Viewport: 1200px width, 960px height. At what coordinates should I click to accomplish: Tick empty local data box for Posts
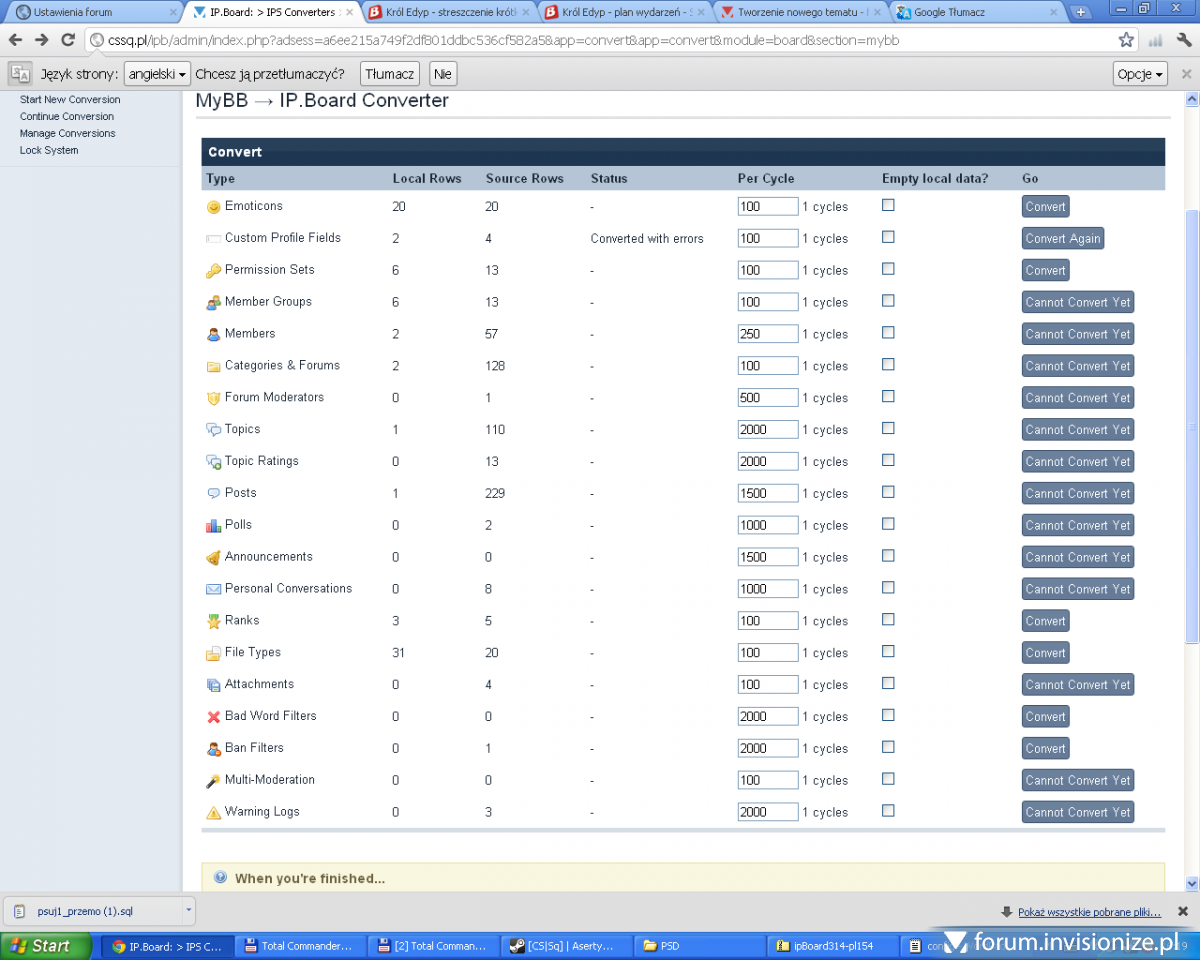(888, 492)
